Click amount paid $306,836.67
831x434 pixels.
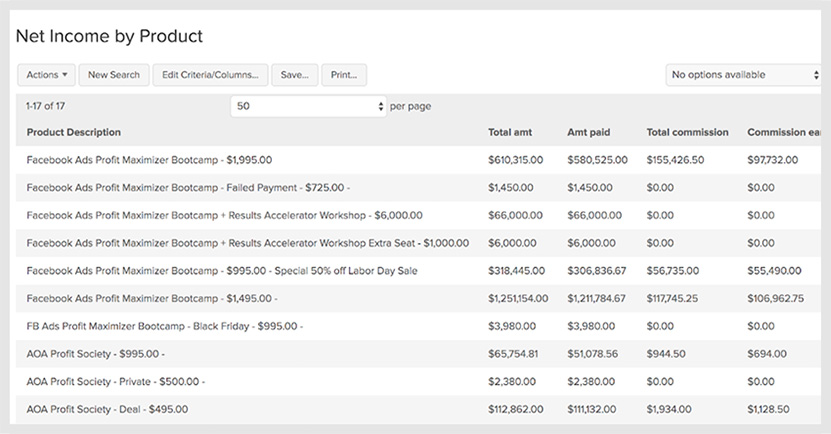tap(597, 271)
